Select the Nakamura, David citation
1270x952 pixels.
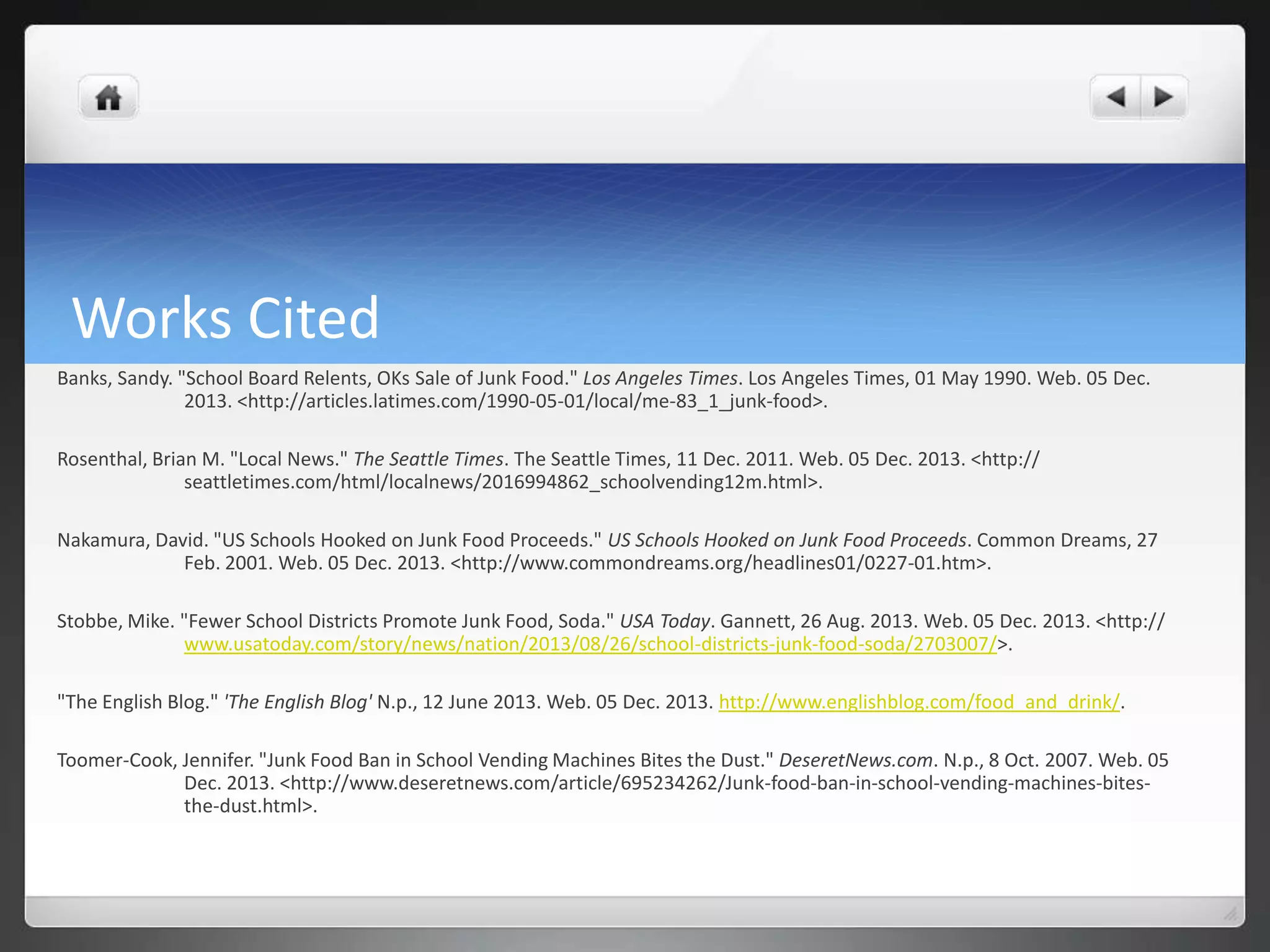click(x=607, y=551)
